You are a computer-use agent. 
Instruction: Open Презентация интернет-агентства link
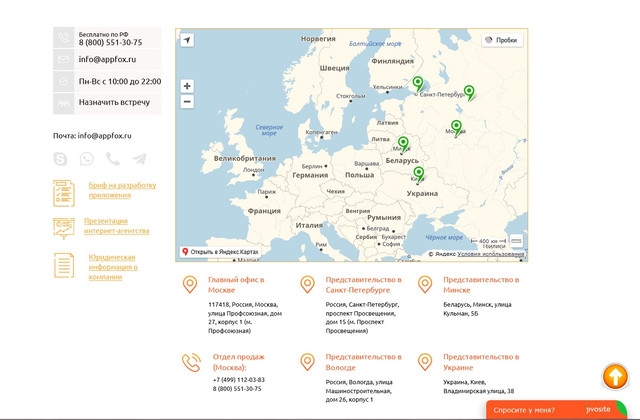pyautogui.click(x=116, y=226)
